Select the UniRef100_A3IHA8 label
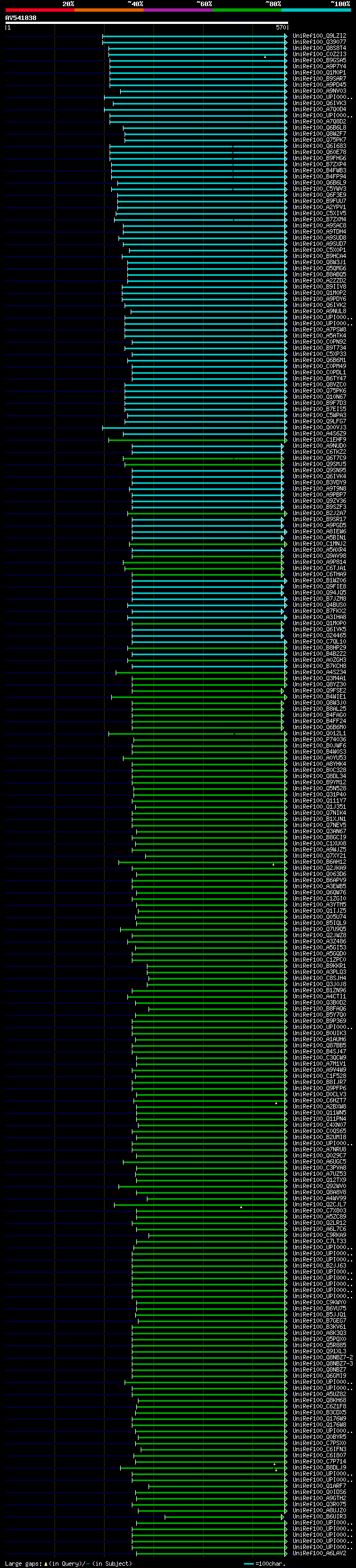 [x=319, y=617]
